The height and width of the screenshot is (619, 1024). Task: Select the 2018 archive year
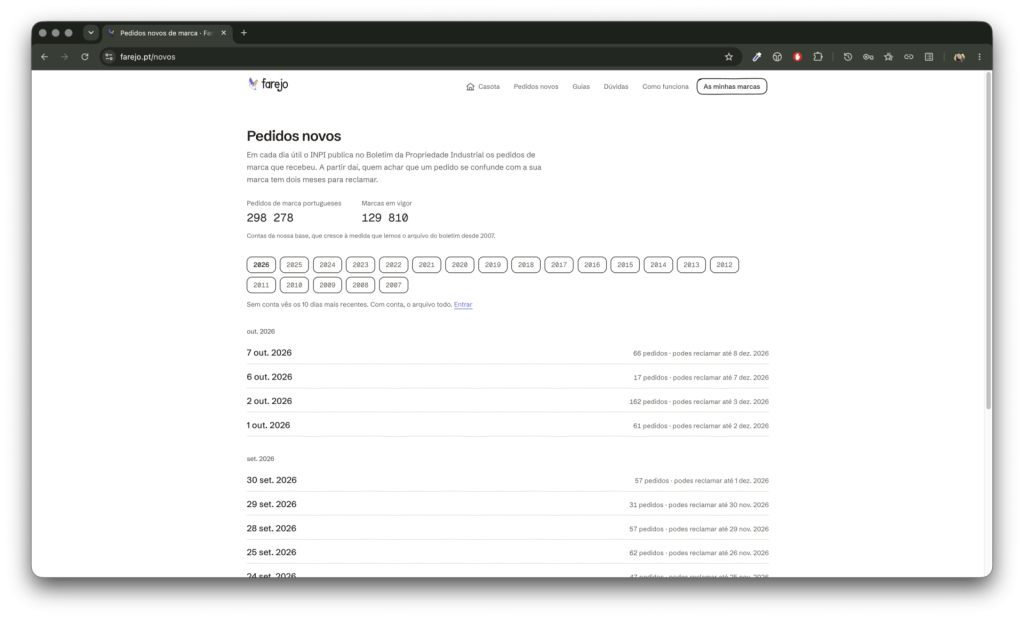[x=526, y=264]
